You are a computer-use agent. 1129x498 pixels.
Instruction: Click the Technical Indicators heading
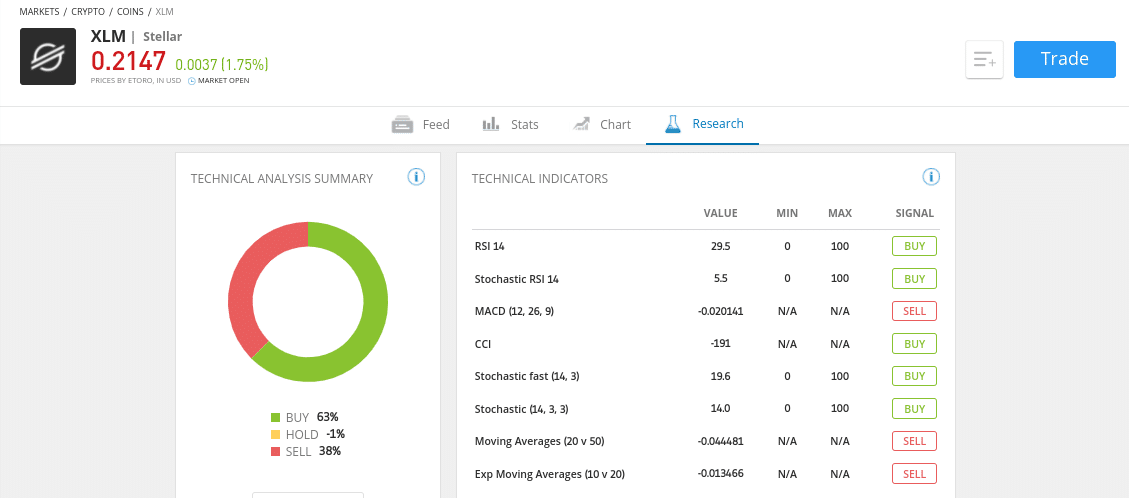point(540,178)
